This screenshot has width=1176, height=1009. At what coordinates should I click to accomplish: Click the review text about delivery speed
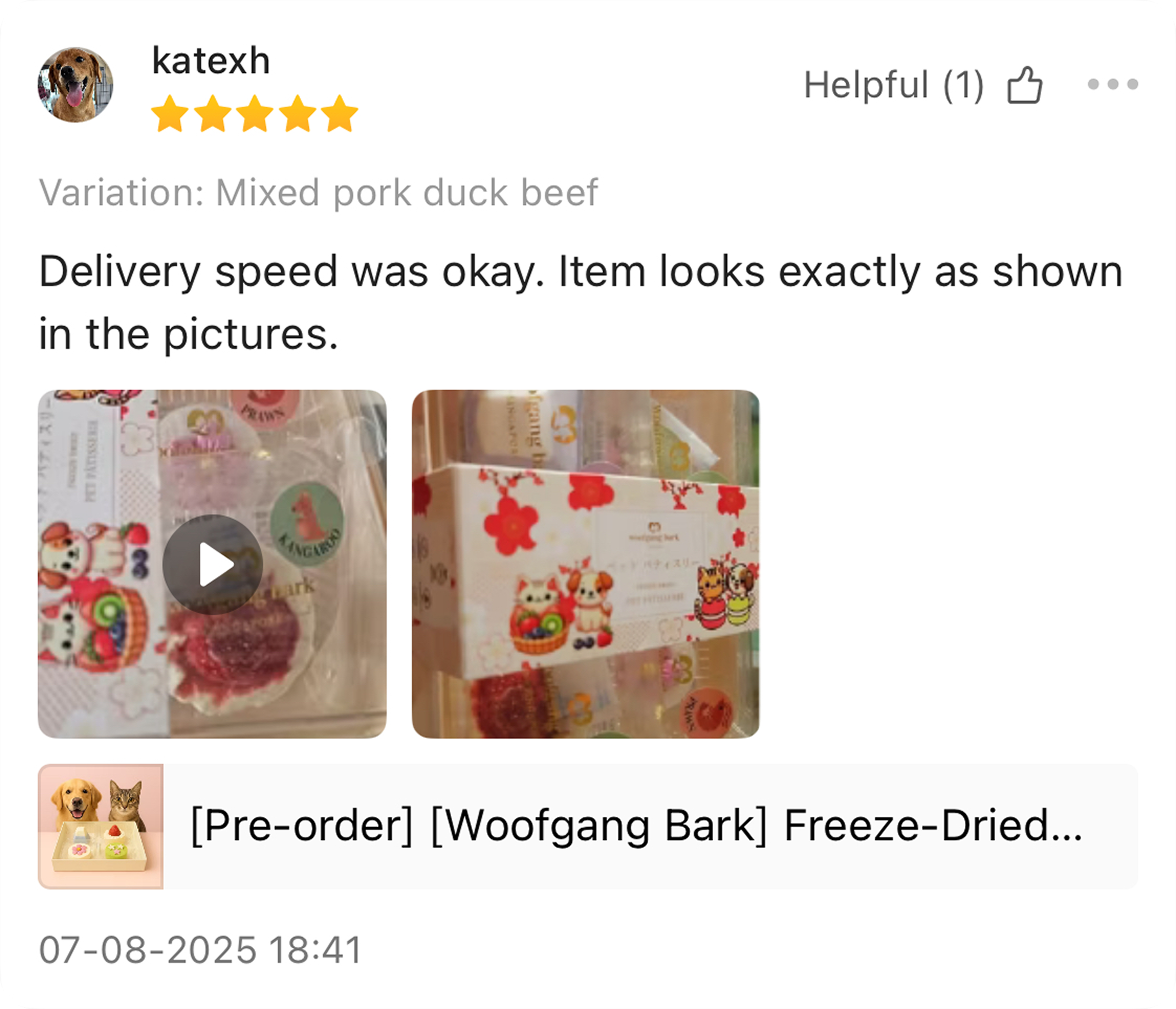pyautogui.click(x=581, y=302)
